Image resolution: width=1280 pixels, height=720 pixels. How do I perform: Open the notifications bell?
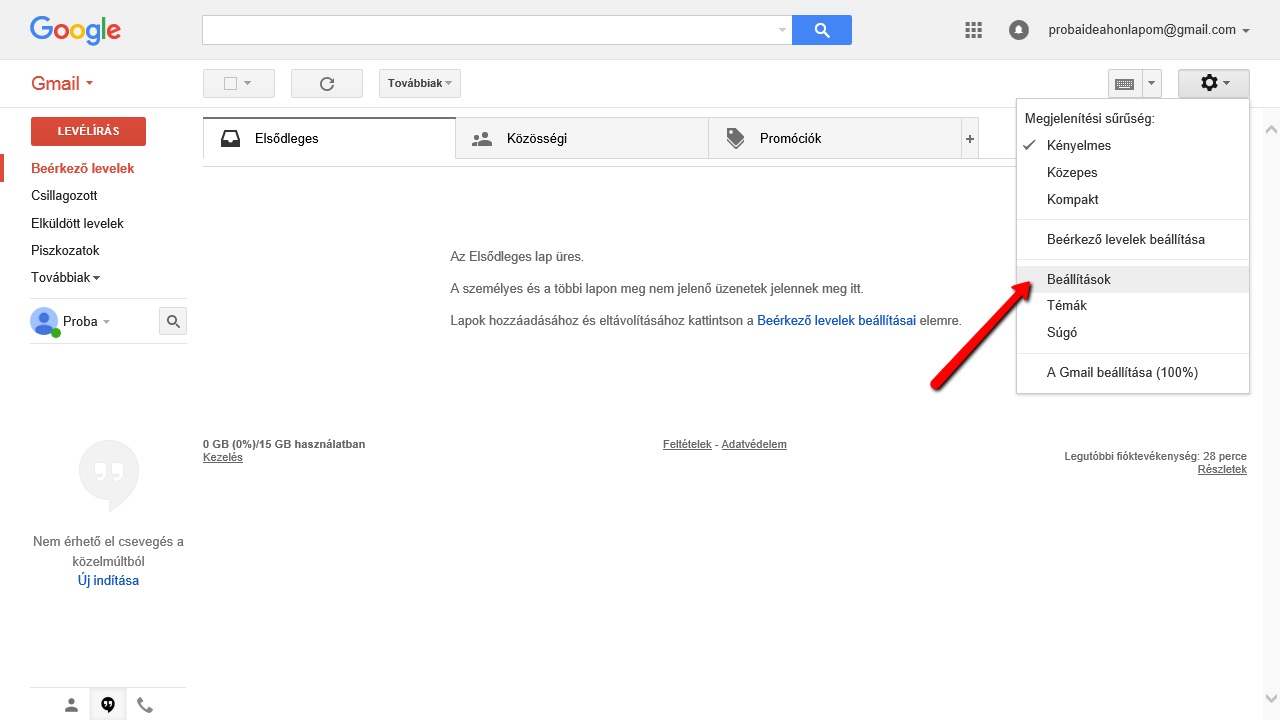tap(1019, 30)
